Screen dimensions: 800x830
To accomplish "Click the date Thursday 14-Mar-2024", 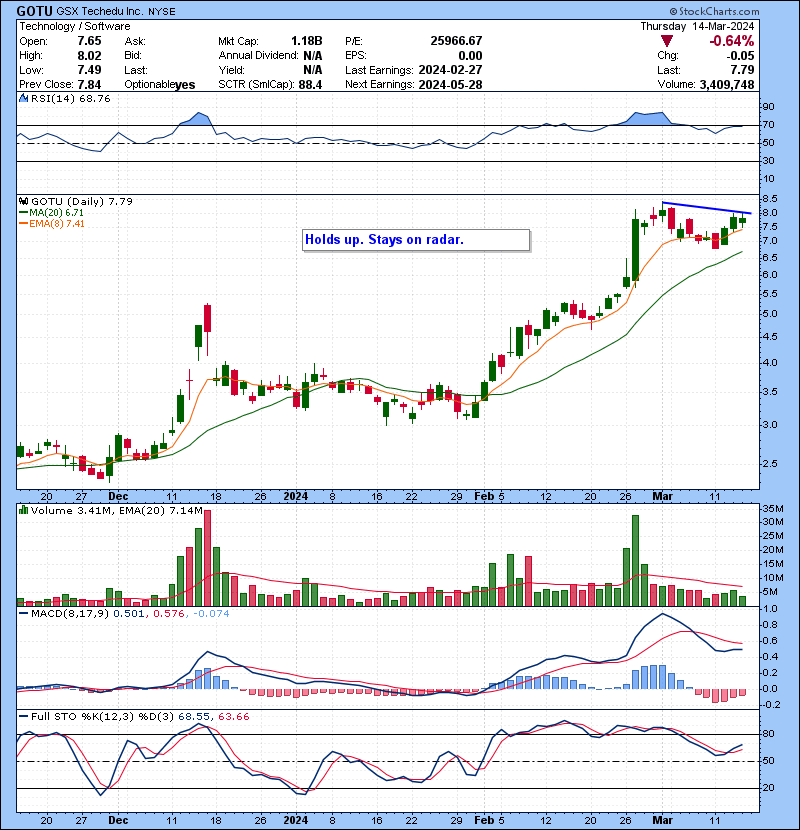I will [x=697, y=26].
